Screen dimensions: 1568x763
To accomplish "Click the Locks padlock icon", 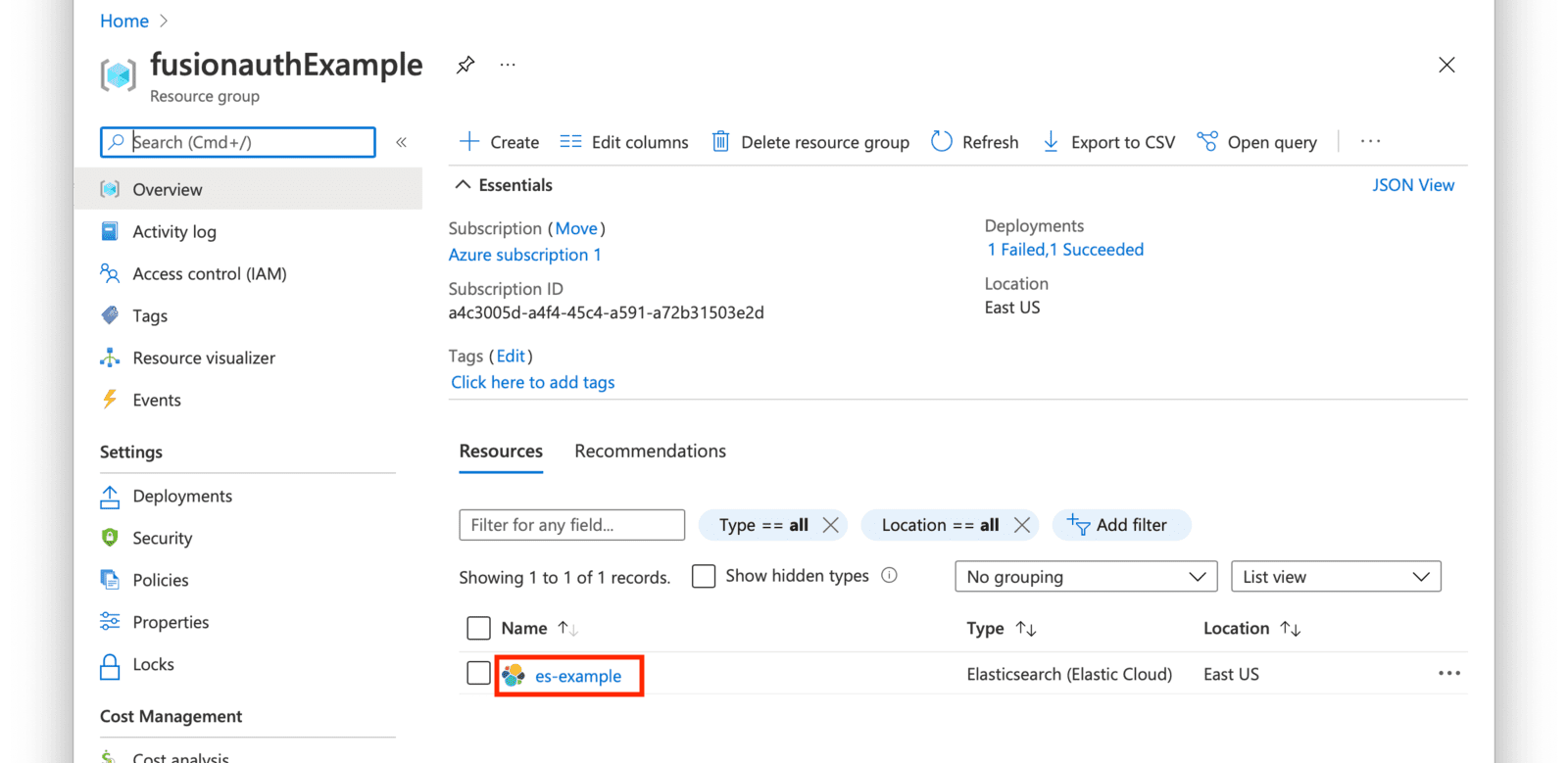I will pos(110,666).
